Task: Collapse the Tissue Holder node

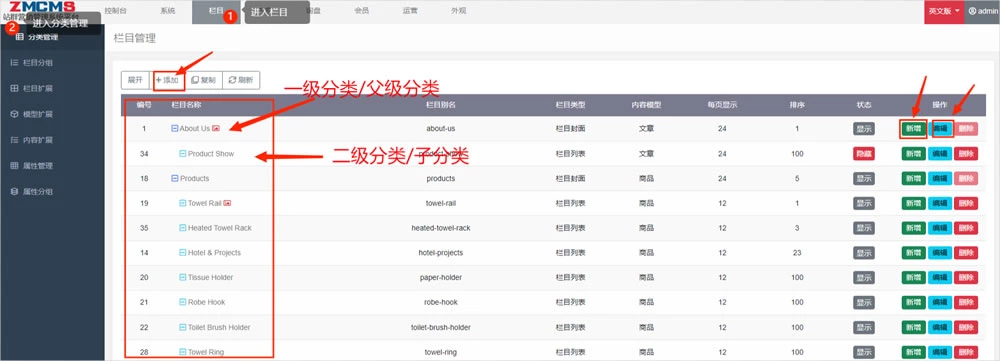Action: pos(182,277)
